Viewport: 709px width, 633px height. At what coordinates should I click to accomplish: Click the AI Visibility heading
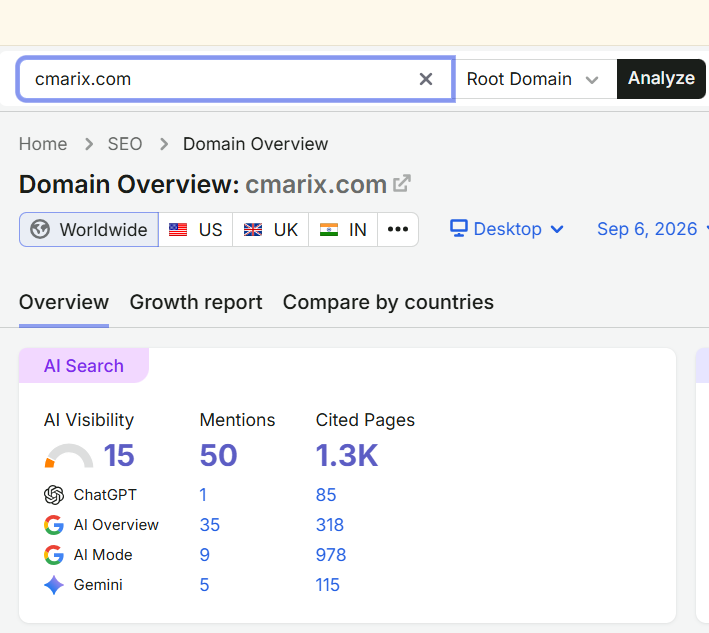pyautogui.click(x=89, y=420)
